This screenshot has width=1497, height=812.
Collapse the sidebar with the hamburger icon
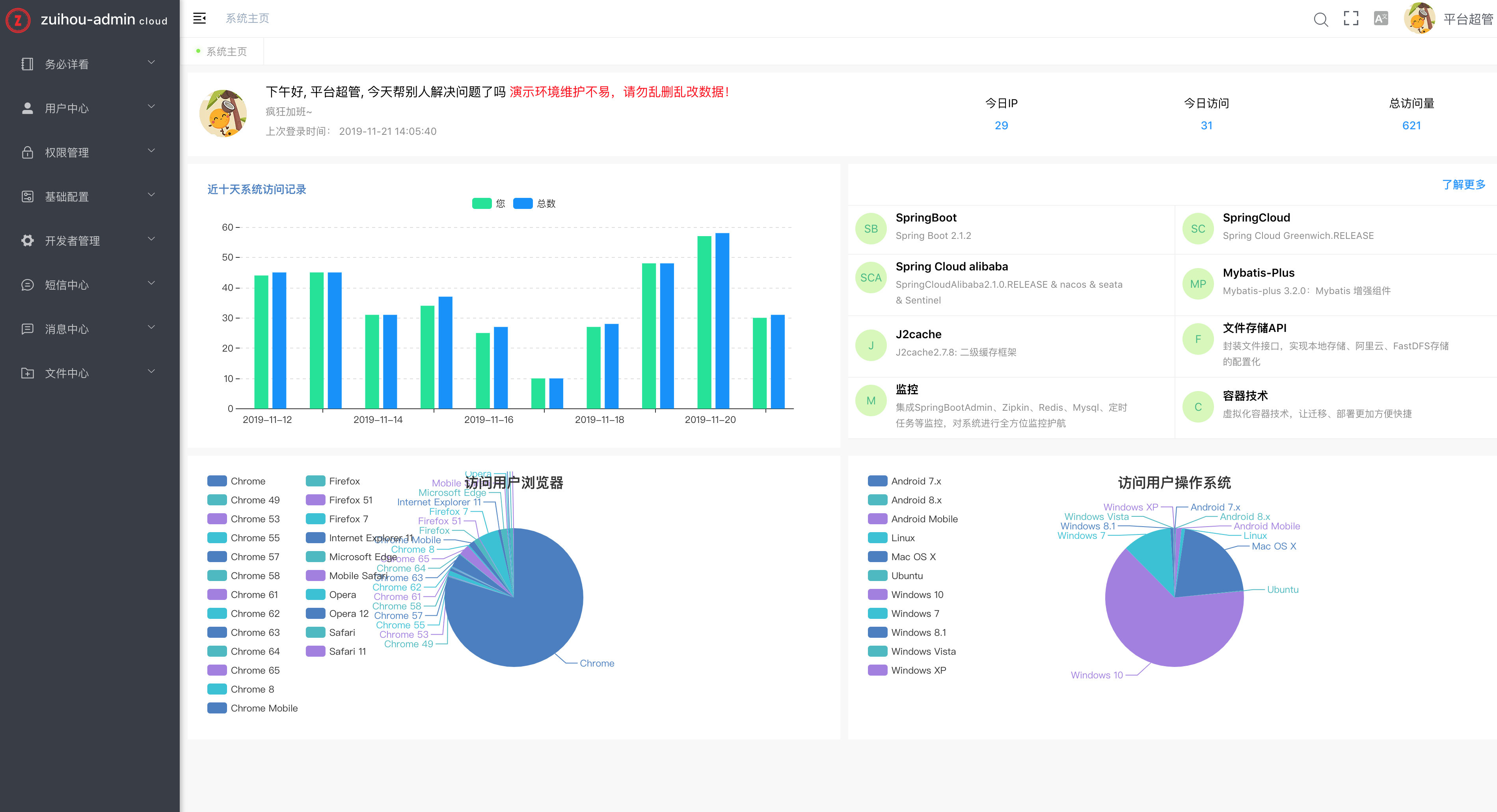coord(199,19)
